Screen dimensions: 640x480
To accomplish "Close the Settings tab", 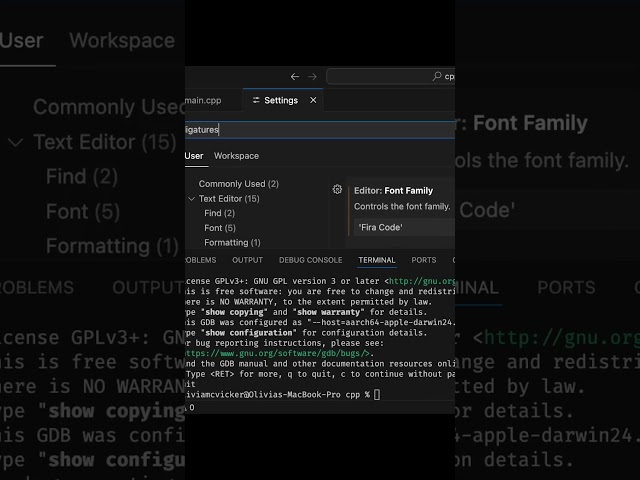I will (313, 100).
